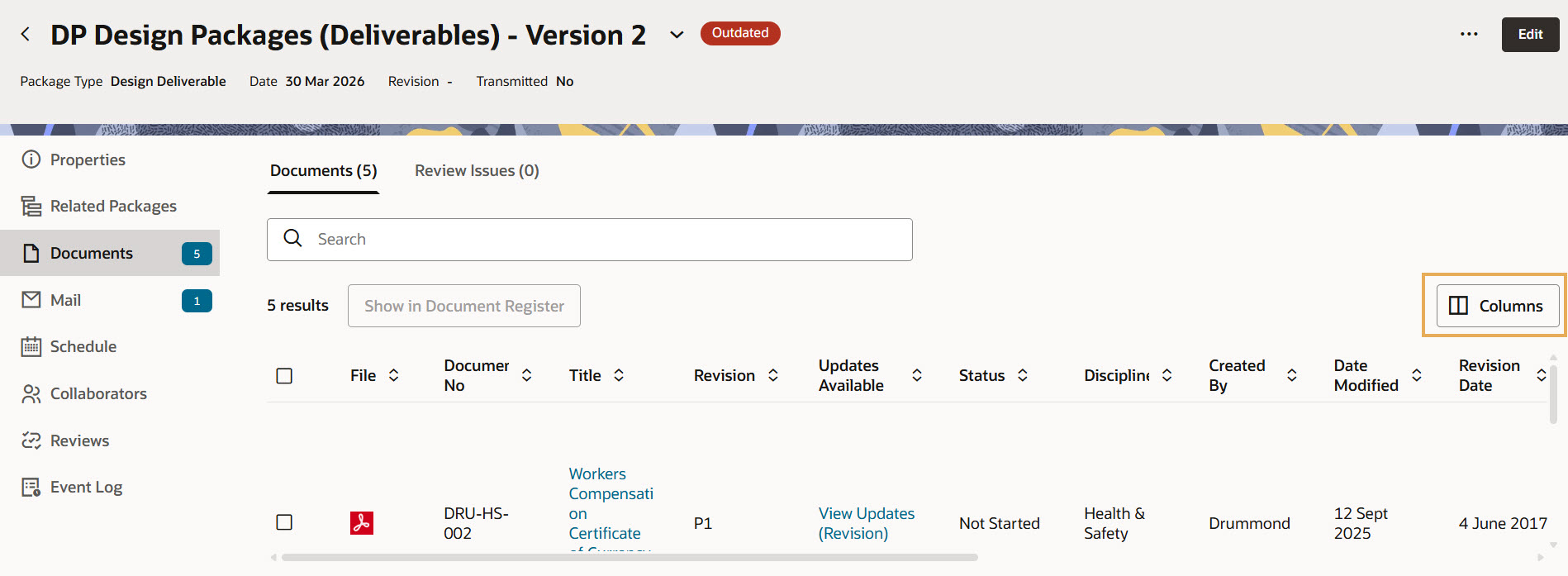Toggle the select-all documents checkbox

point(284,376)
